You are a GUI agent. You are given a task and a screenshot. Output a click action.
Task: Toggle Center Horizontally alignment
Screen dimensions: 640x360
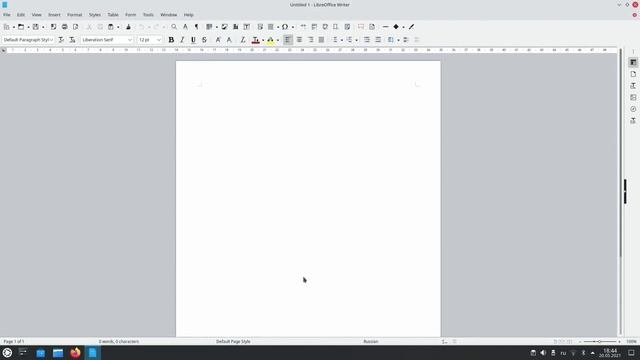(x=299, y=40)
